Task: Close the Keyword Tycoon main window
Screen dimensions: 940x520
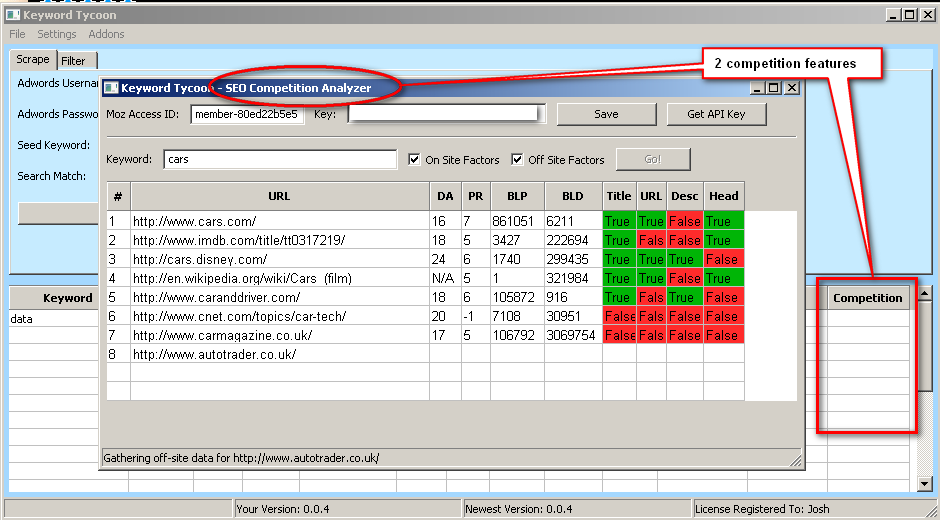Action: (927, 14)
